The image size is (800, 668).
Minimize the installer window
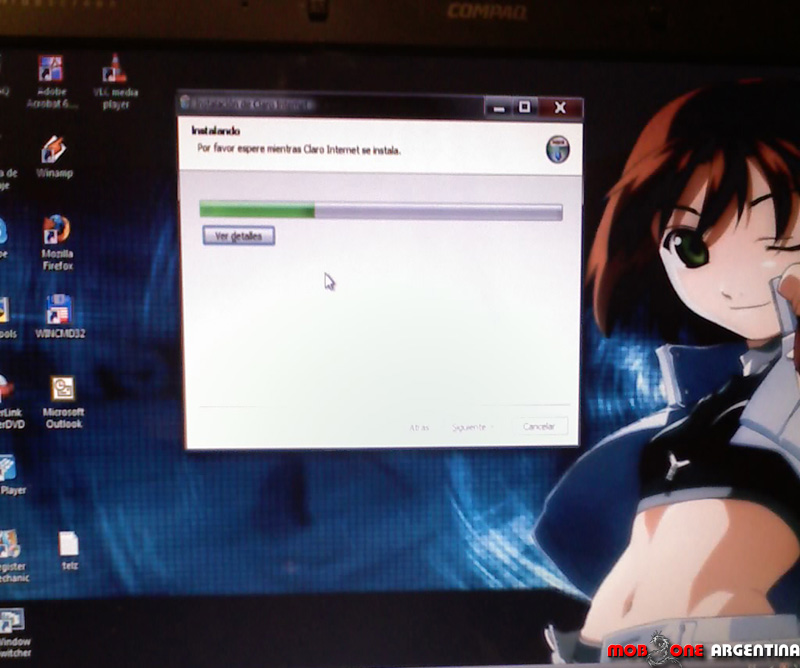click(x=498, y=106)
